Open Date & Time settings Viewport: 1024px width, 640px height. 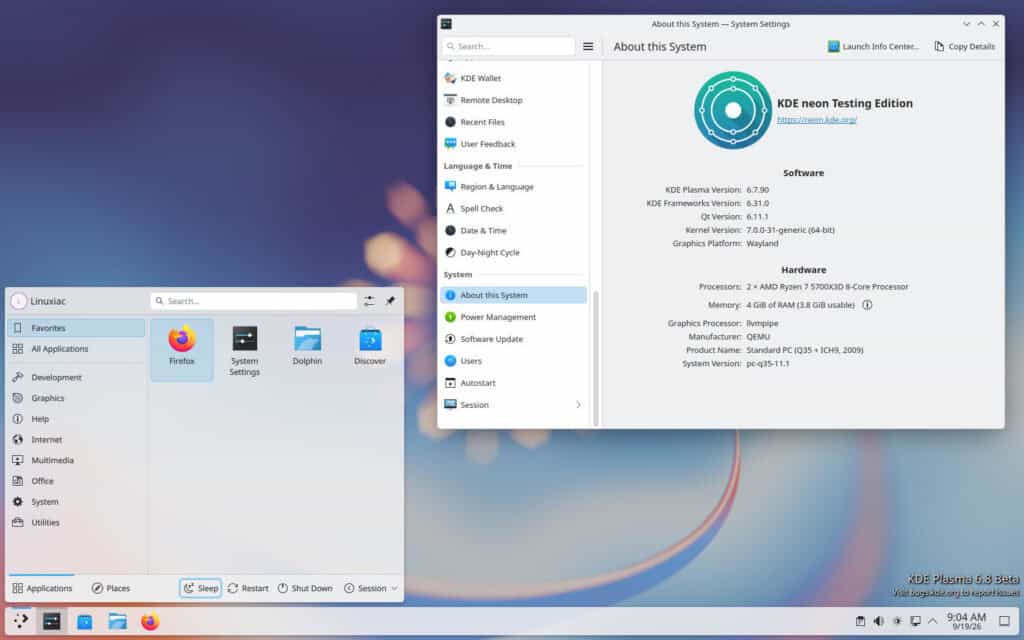tap(513, 231)
